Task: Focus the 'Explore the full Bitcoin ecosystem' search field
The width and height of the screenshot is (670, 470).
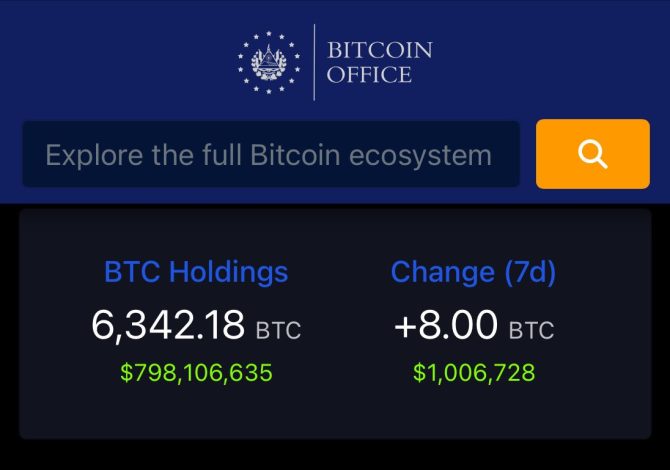Action: coord(268,155)
